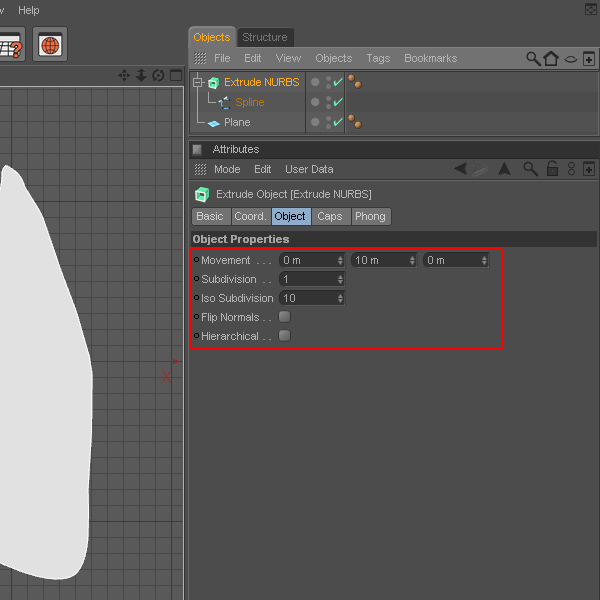The width and height of the screenshot is (600, 600).
Task: Open the Tags menu in Objects manager
Action: point(378,59)
